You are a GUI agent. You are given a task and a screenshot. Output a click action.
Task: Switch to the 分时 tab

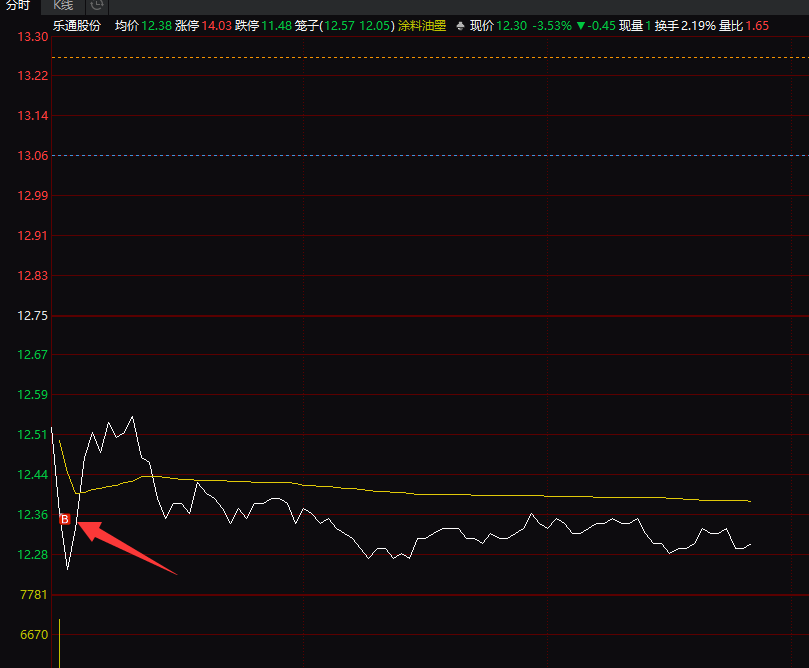click(19, 6)
